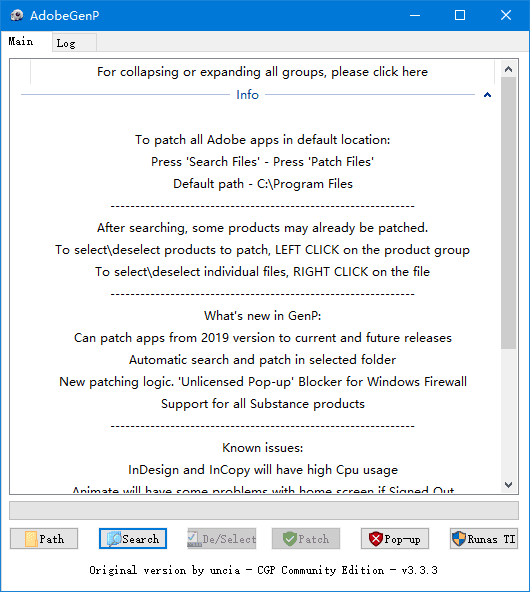Click the Pop-up blocker button
Image resolution: width=530 pixels, height=592 pixels.
tap(395, 538)
